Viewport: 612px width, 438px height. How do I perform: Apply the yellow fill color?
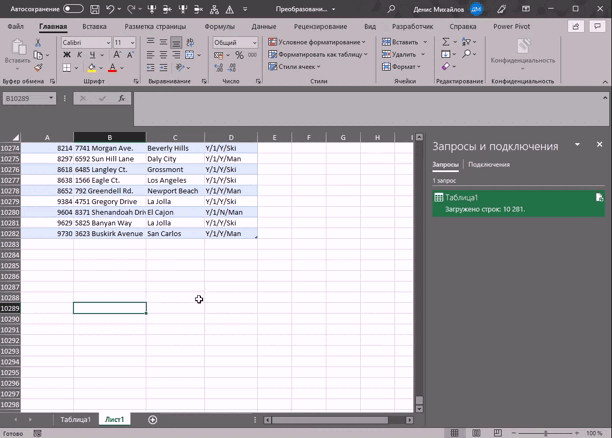(x=92, y=68)
